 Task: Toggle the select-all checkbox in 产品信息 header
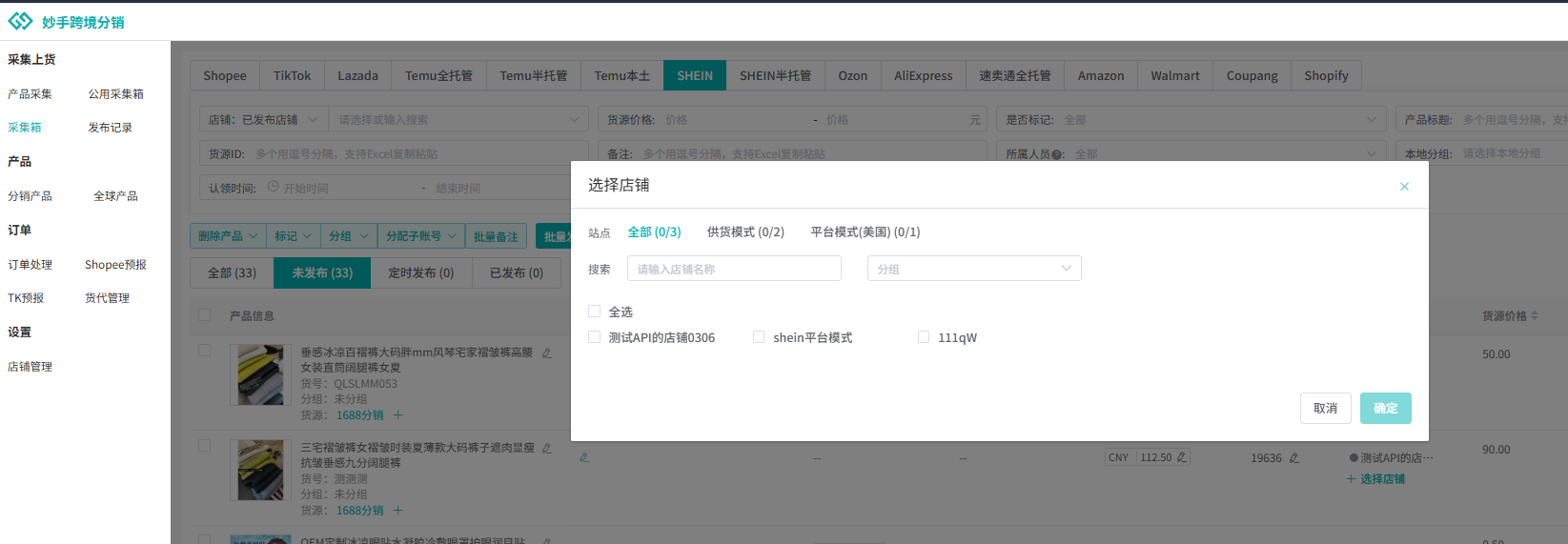click(204, 314)
